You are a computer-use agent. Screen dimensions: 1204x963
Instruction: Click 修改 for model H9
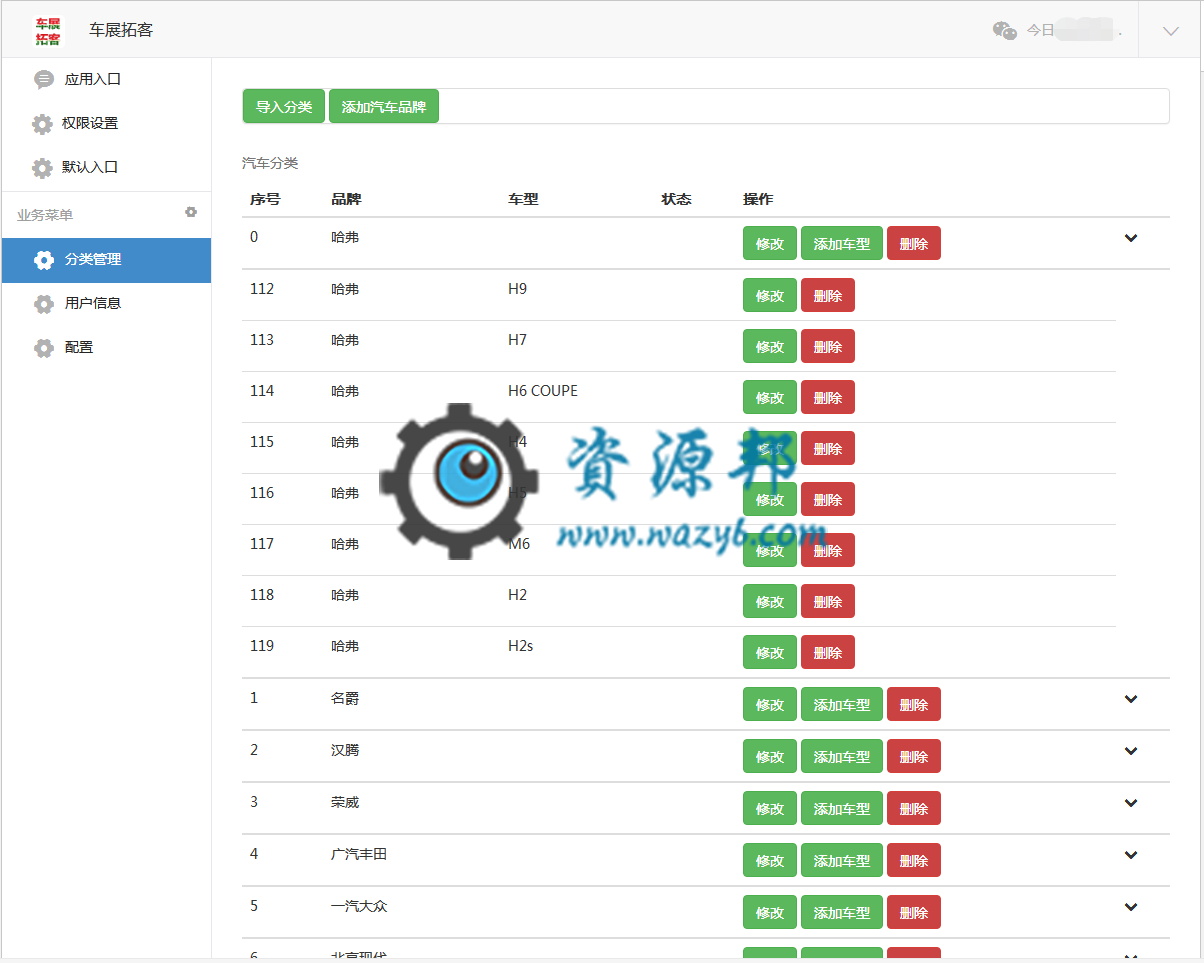(x=770, y=295)
